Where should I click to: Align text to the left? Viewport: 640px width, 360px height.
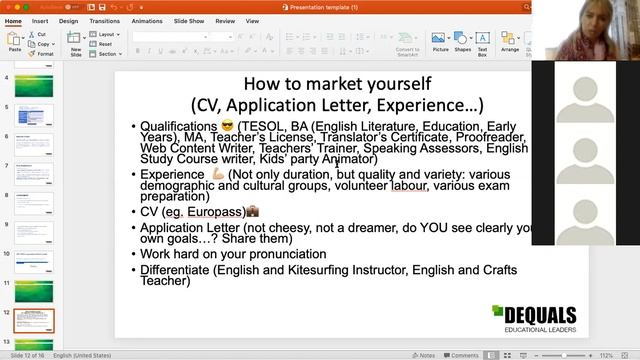click(x=289, y=51)
